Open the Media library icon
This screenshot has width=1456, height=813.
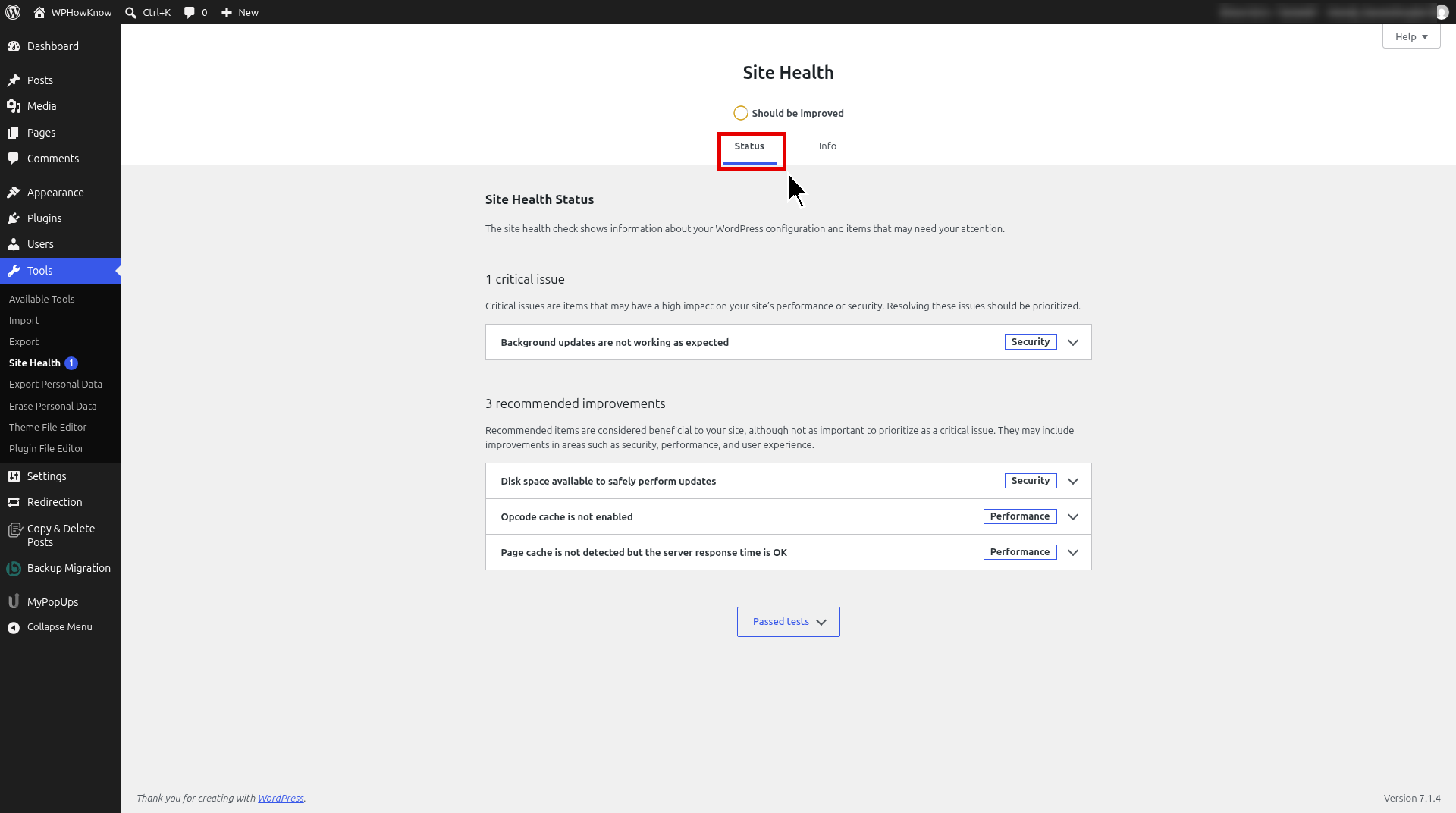coord(14,106)
